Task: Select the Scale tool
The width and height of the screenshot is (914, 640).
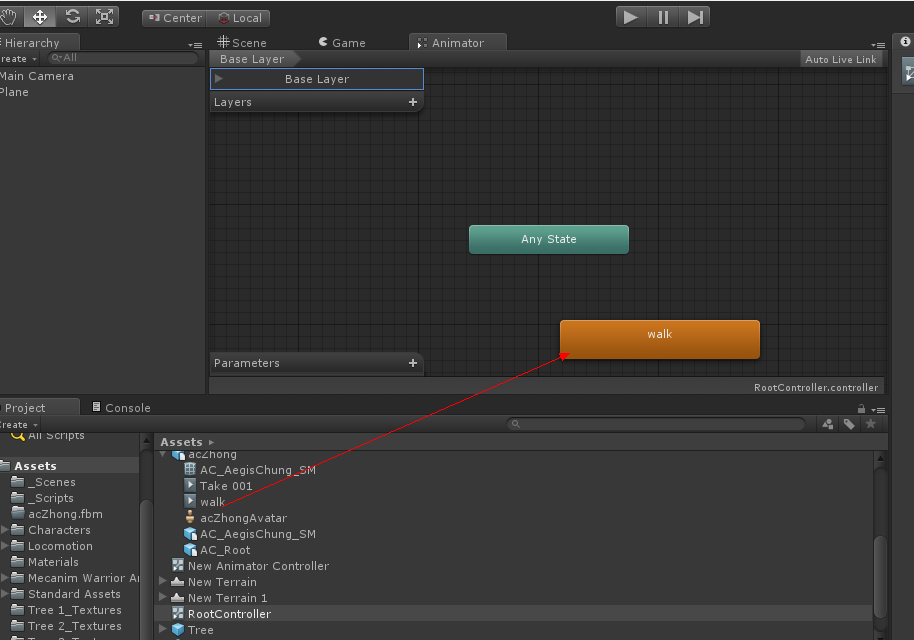Action: click(104, 17)
